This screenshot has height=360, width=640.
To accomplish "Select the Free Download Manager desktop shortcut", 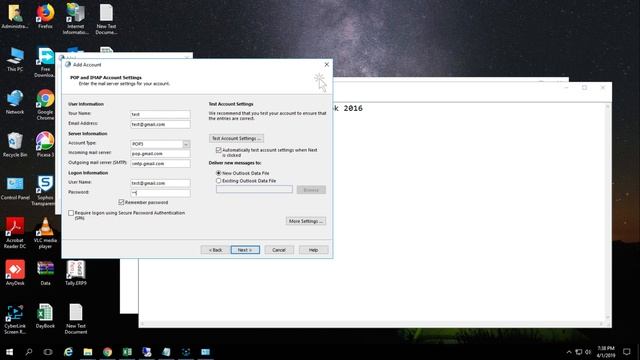I will pos(45,61).
